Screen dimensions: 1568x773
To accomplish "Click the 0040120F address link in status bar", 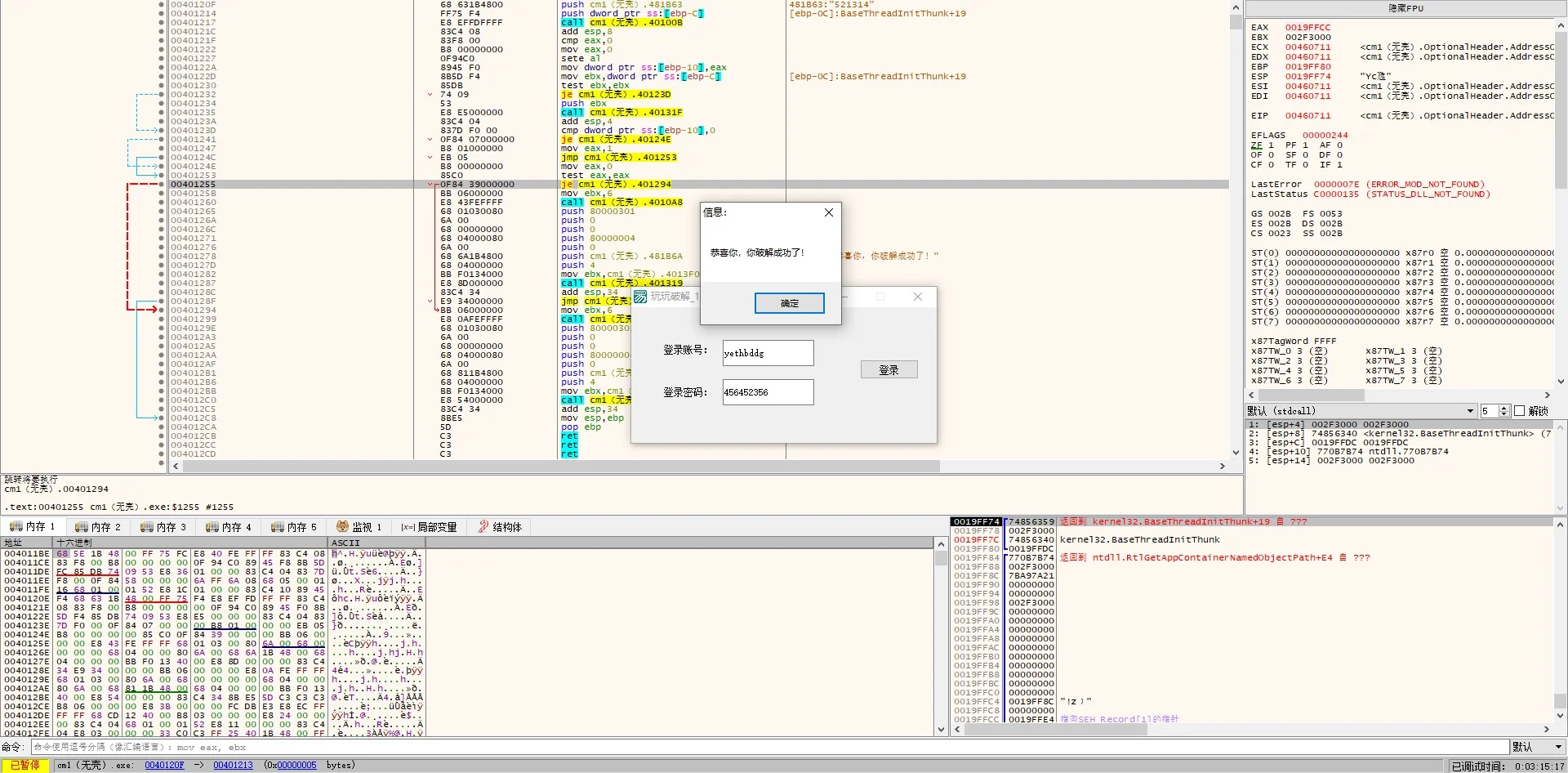I will tap(164, 766).
